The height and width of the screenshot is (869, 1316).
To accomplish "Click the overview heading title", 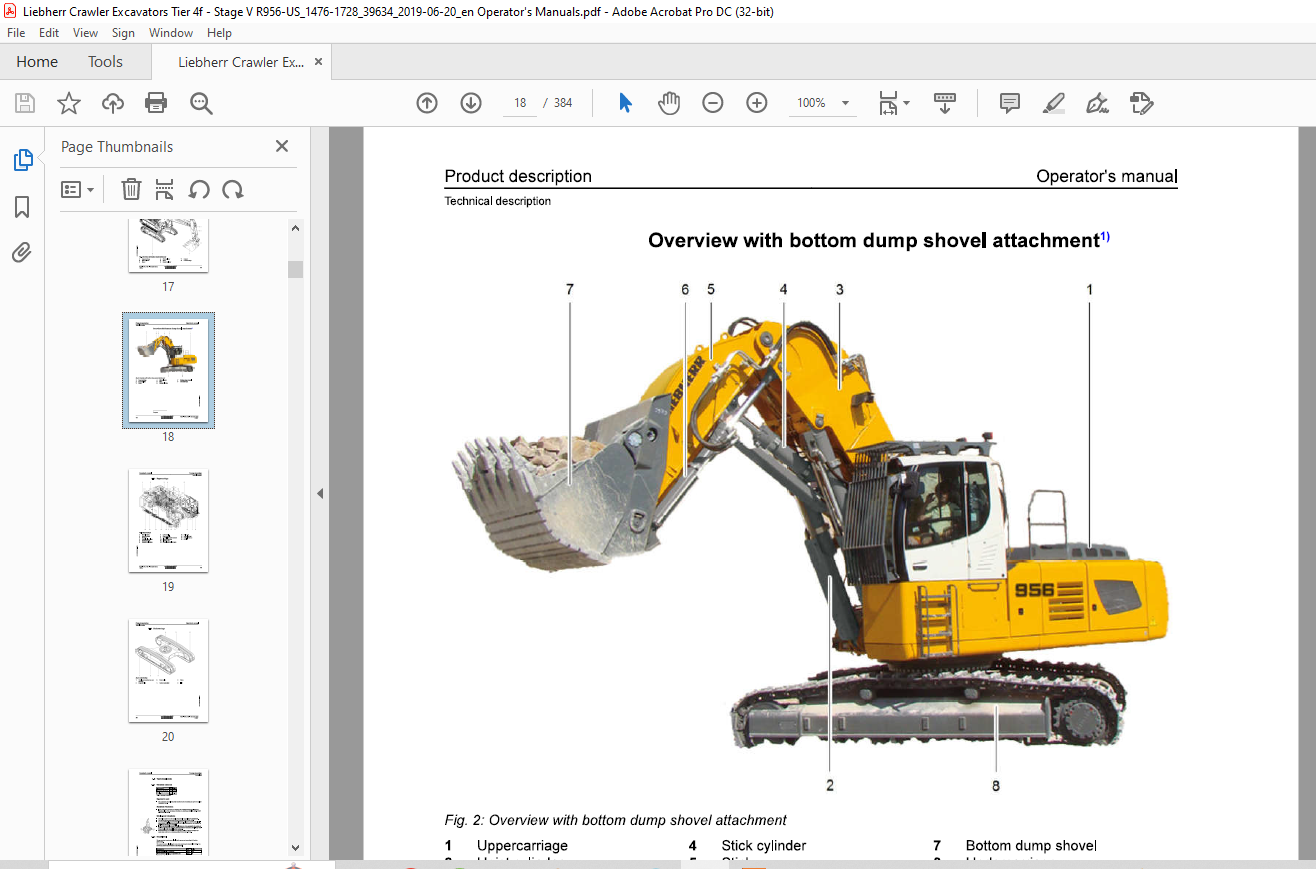I will (x=873, y=240).
